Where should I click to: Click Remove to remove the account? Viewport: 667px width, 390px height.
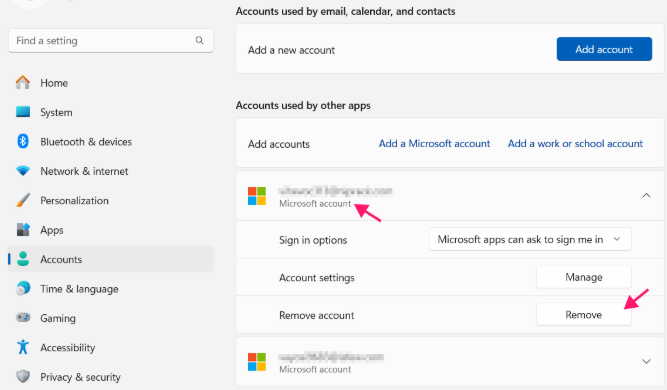point(584,315)
